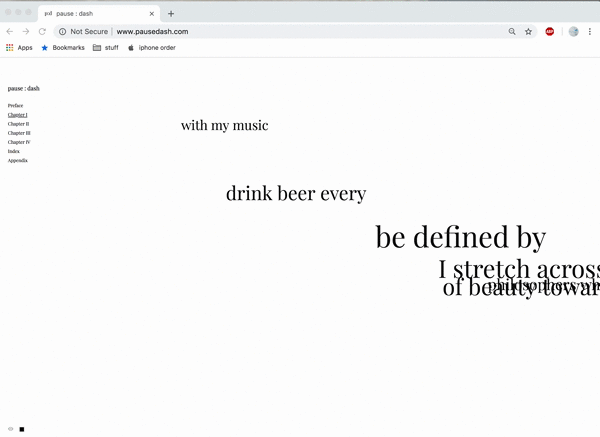Click the phrase 'be defined by'
Image resolution: width=600 pixels, height=437 pixels.
[x=461, y=237]
